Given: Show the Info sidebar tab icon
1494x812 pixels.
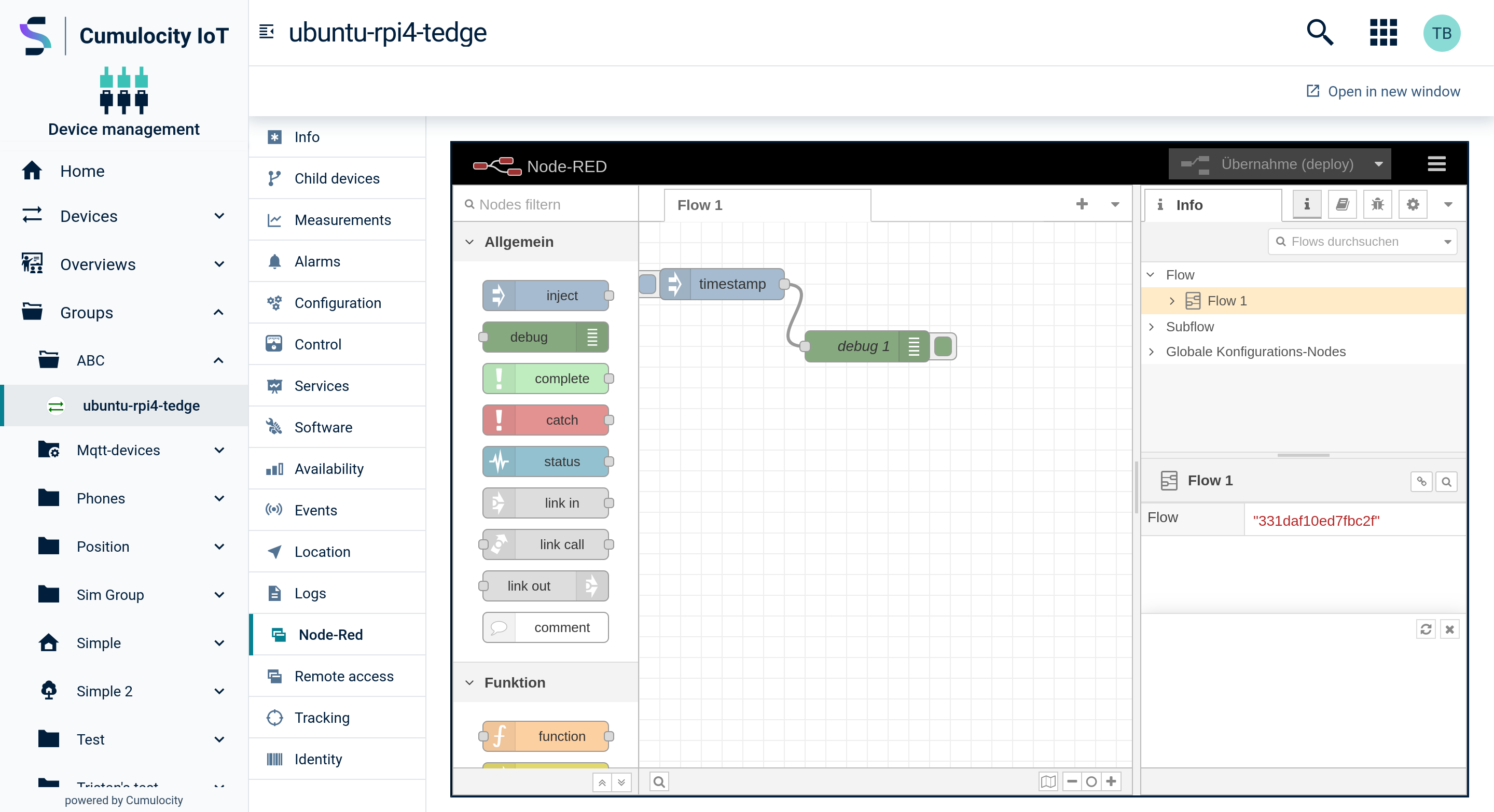Looking at the screenshot, I should pyautogui.click(x=1307, y=205).
